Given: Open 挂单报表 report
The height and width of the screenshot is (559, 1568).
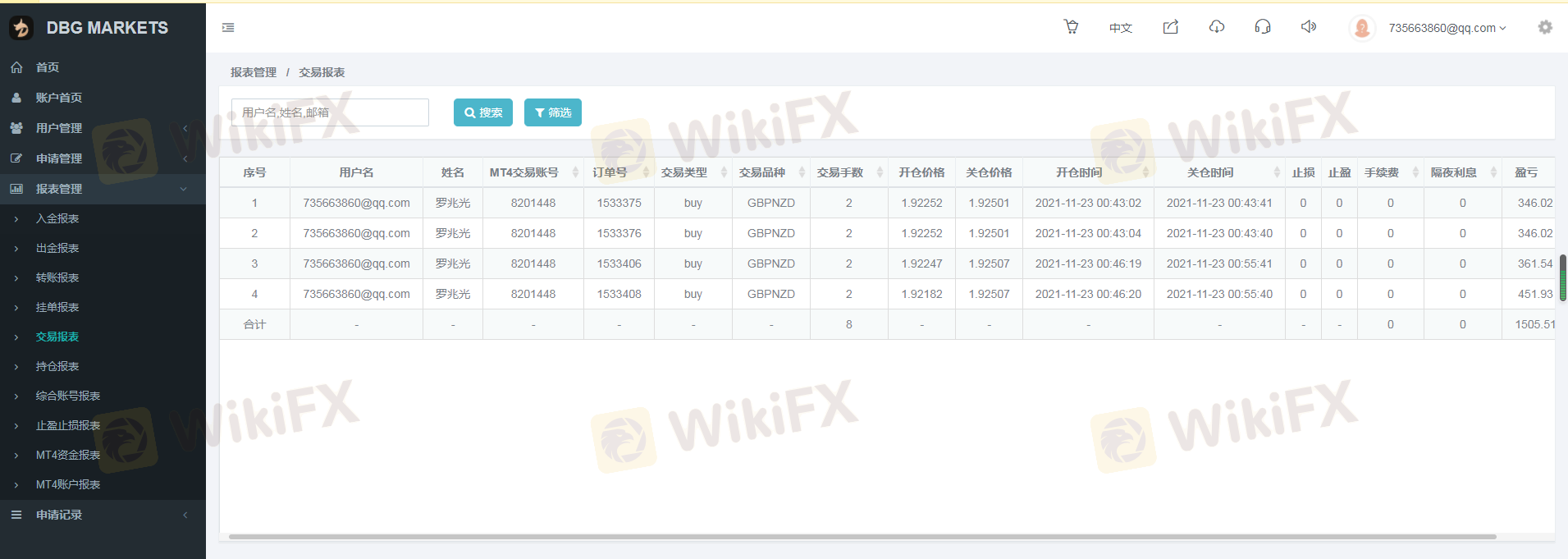Looking at the screenshot, I should 57,307.
